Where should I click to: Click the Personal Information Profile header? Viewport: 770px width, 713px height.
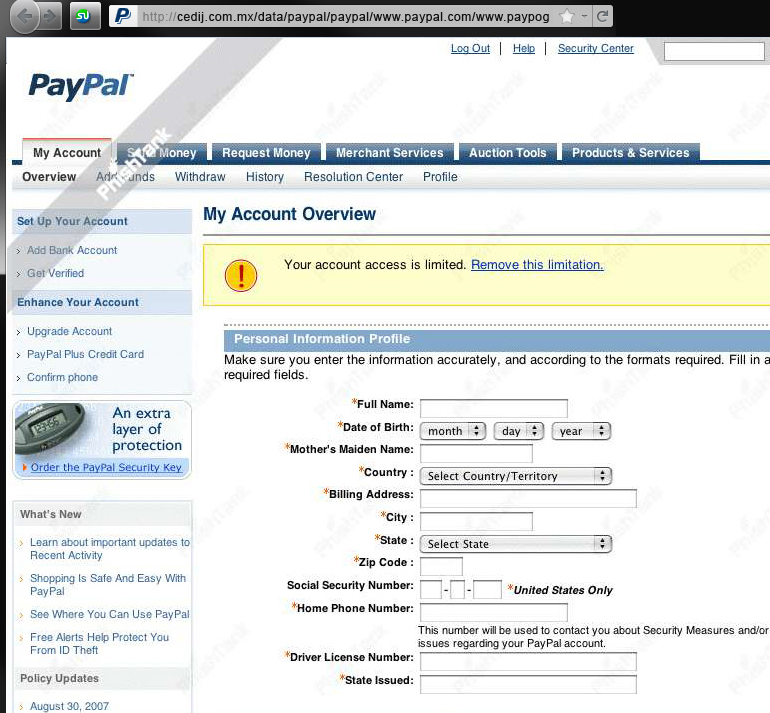[x=322, y=339]
